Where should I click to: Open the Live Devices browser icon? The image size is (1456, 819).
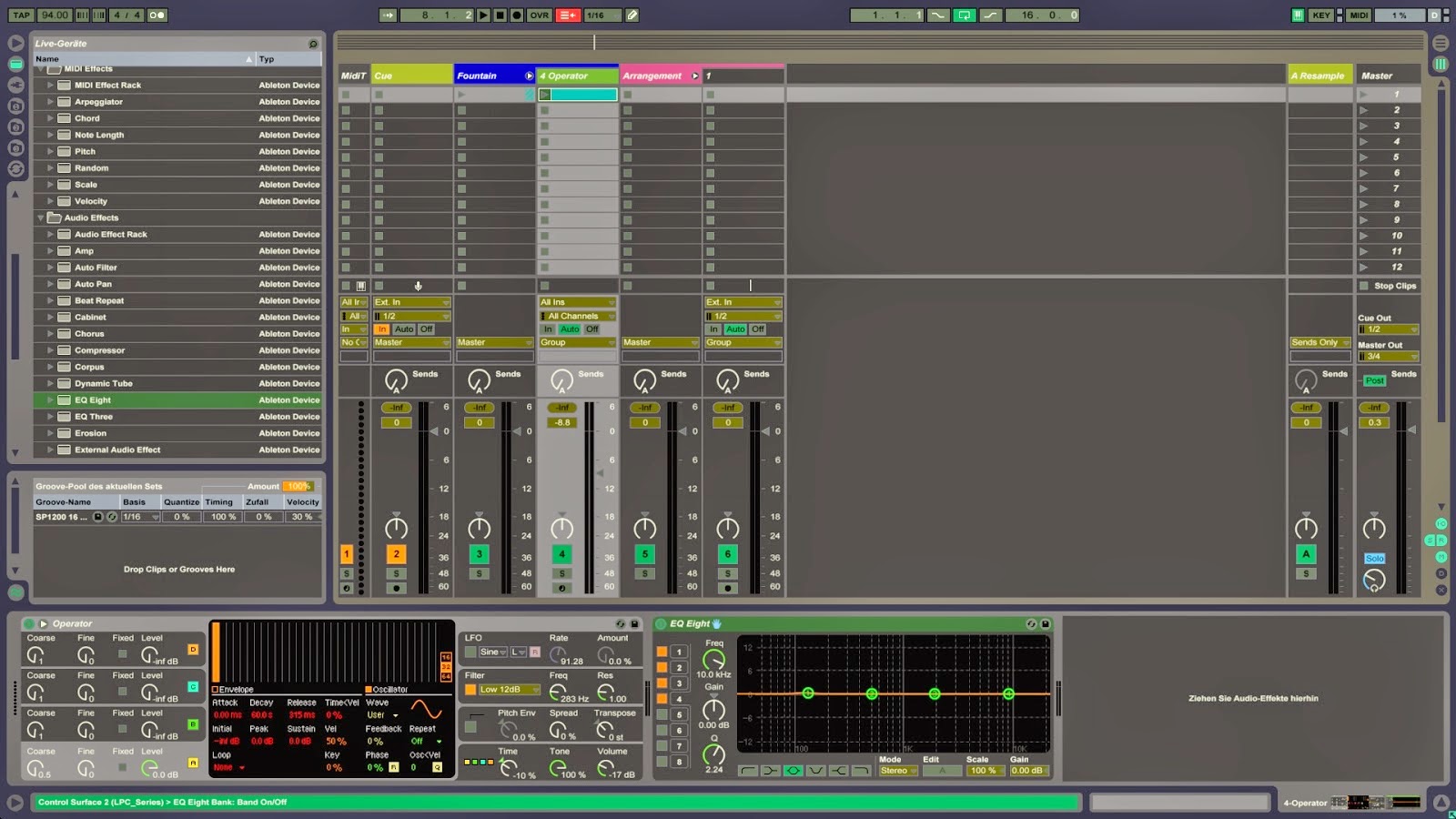(x=16, y=64)
